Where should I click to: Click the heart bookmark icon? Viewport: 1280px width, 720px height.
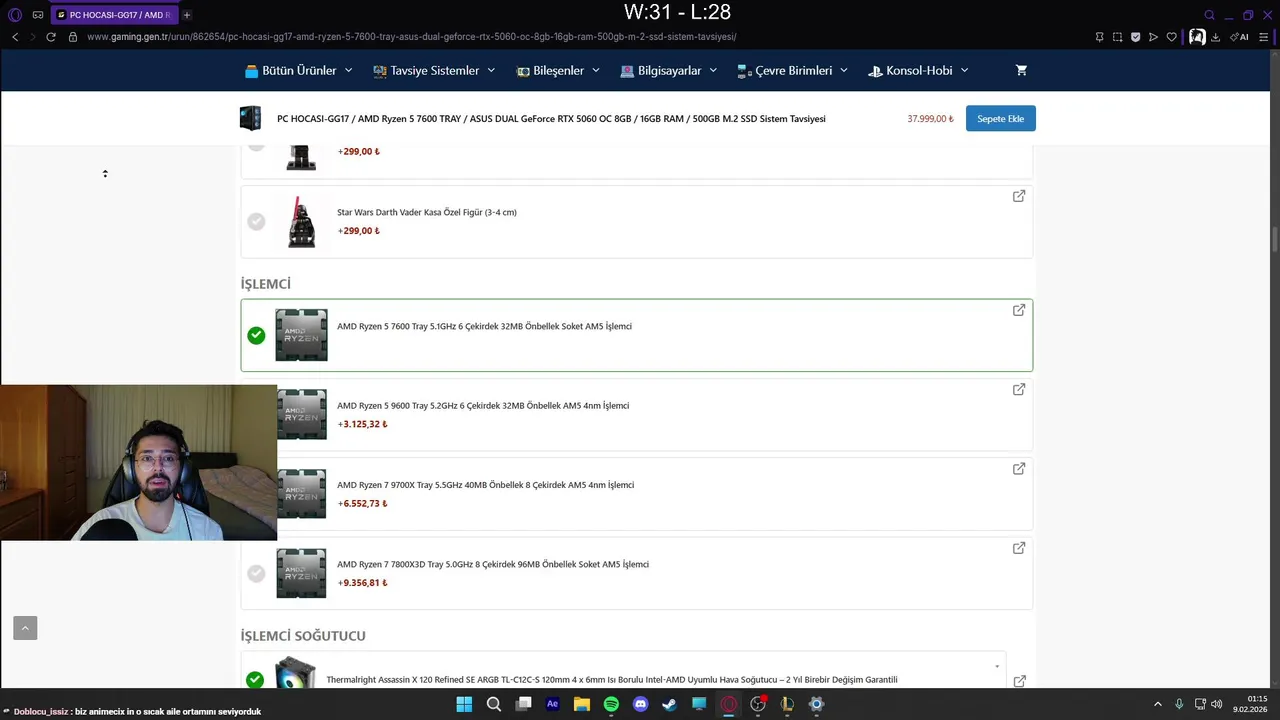[x=1172, y=37]
